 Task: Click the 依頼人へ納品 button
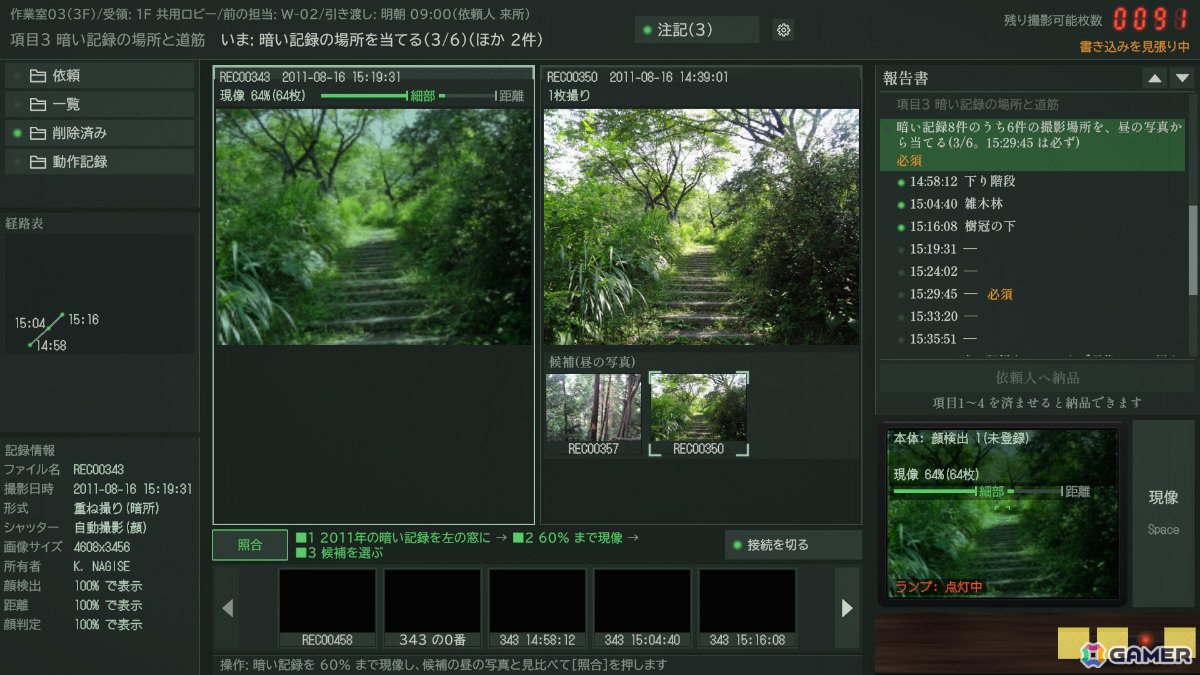1037,378
